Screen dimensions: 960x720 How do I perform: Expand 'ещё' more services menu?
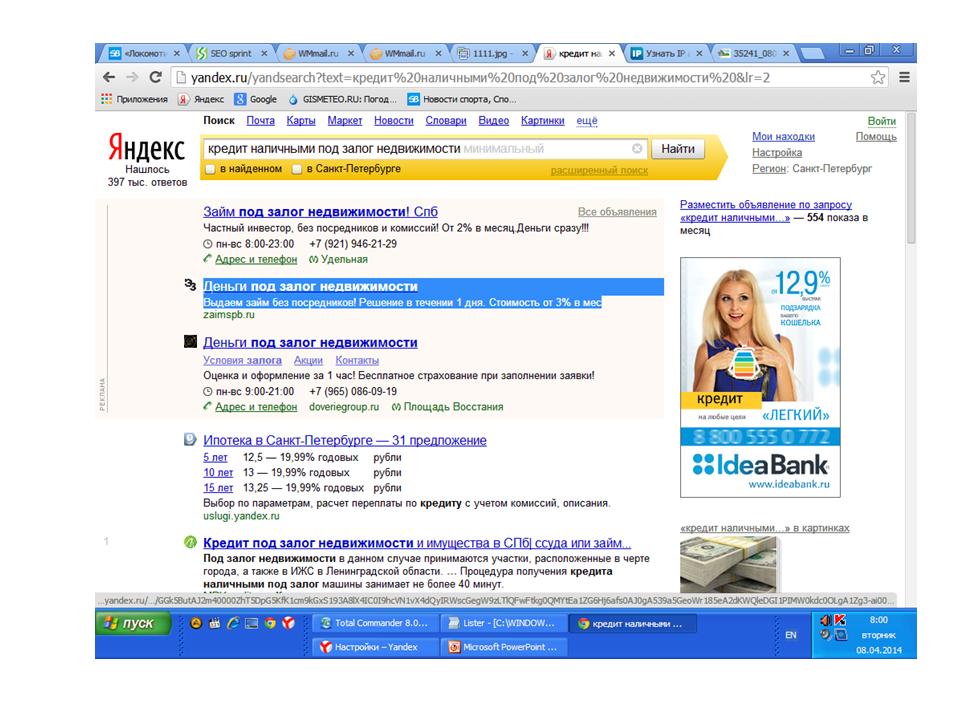click(587, 121)
